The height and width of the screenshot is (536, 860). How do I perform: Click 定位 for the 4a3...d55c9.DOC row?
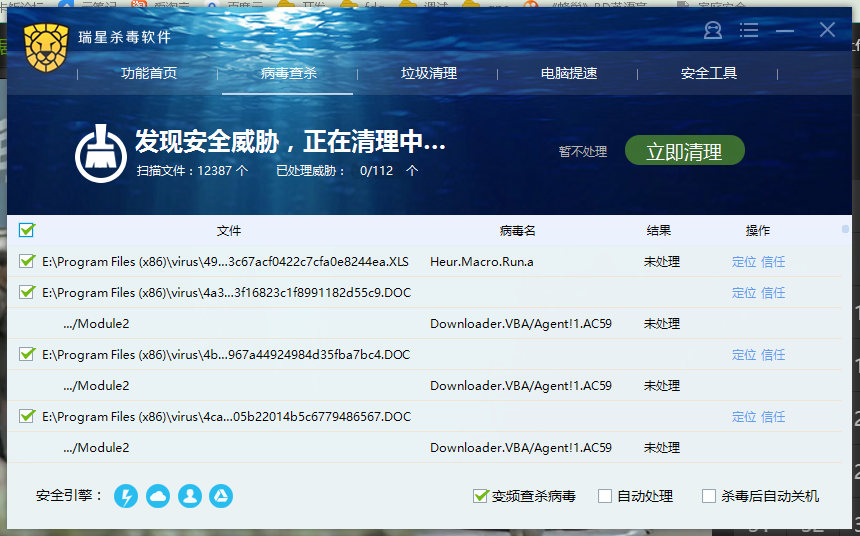pyautogui.click(x=744, y=292)
